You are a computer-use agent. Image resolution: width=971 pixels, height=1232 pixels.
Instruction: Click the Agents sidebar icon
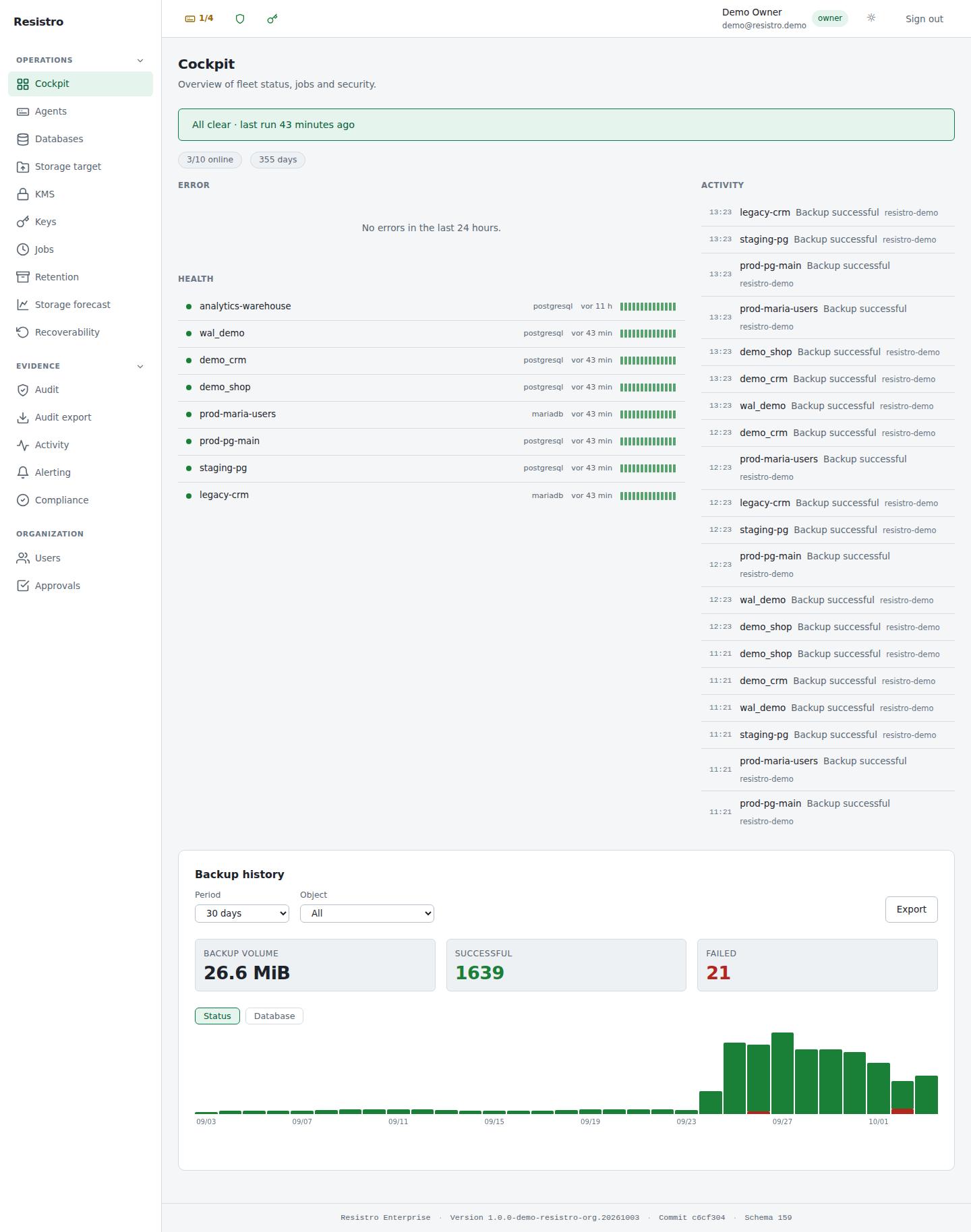click(23, 112)
